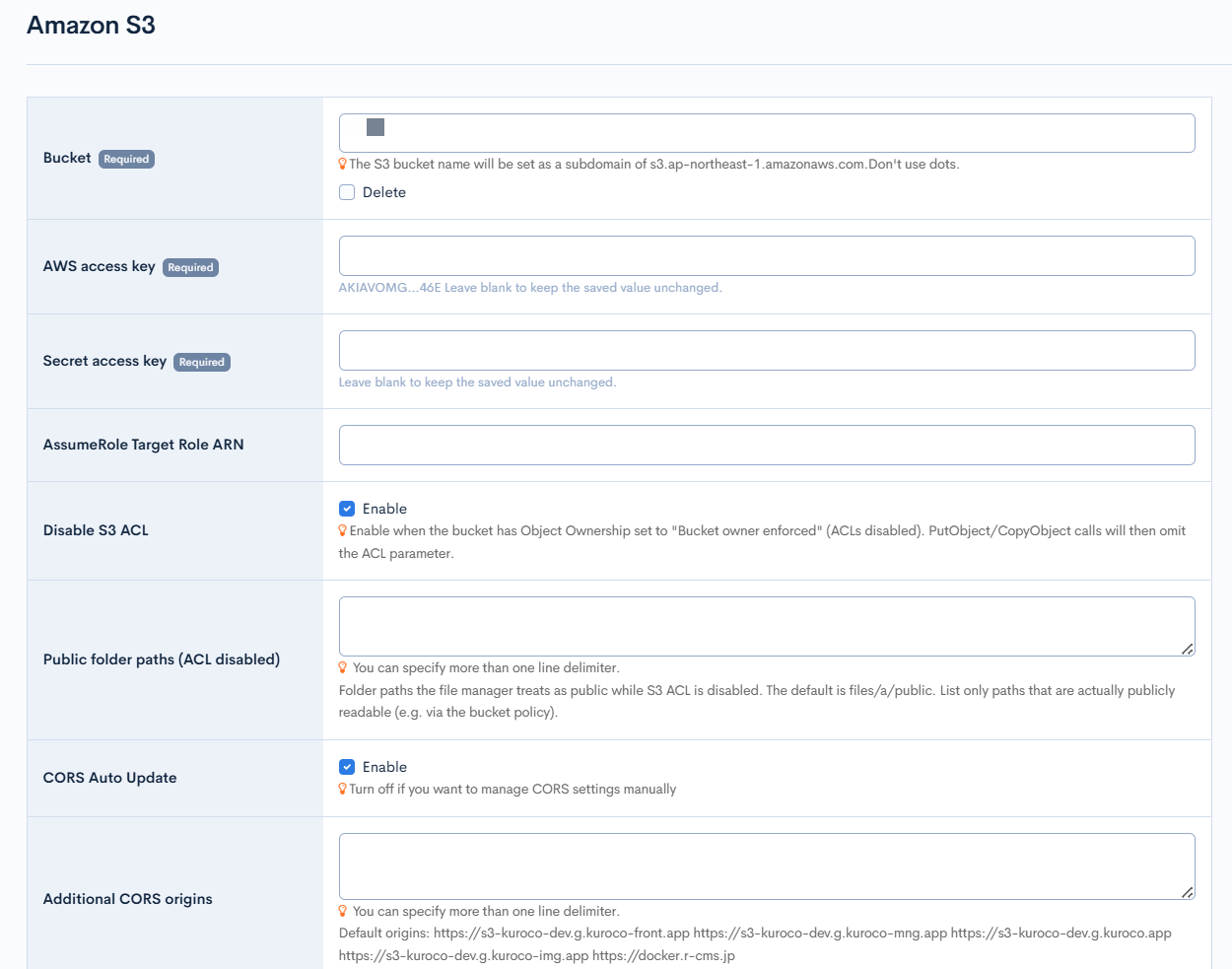Uncheck Enable for CORS Auto Update
The width and height of the screenshot is (1232, 969).
pyautogui.click(x=347, y=767)
